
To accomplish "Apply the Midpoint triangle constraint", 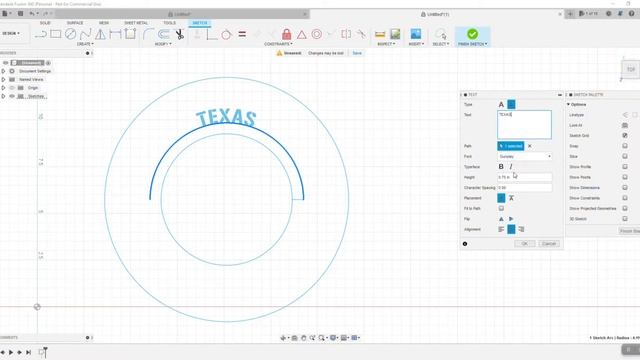I will pyautogui.click(x=302, y=34).
